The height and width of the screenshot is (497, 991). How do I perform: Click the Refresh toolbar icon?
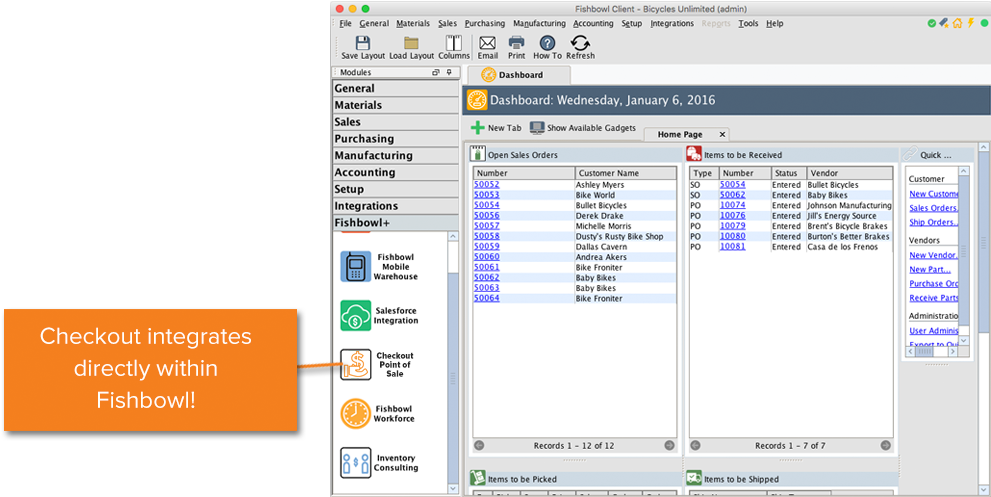[580, 42]
